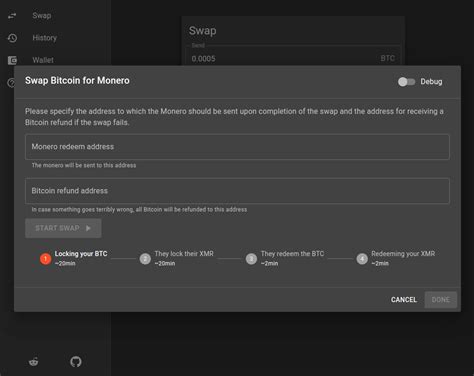Open the Swap menu item
The height and width of the screenshot is (376, 474).
[42, 16]
